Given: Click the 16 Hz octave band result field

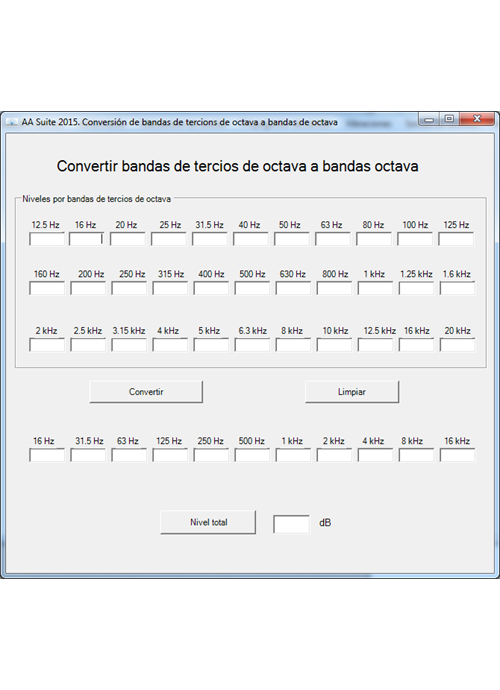Looking at the screenshot, I should pos(47,455).
